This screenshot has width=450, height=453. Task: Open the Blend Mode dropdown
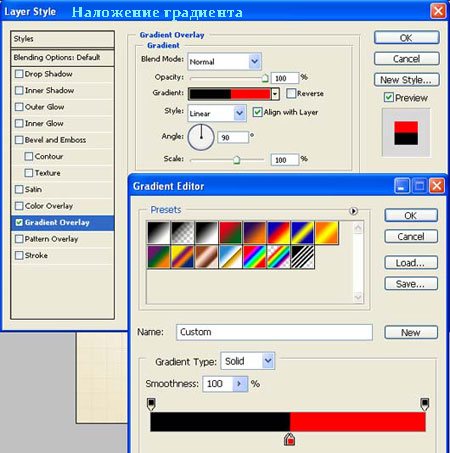[x=224, y=61]
